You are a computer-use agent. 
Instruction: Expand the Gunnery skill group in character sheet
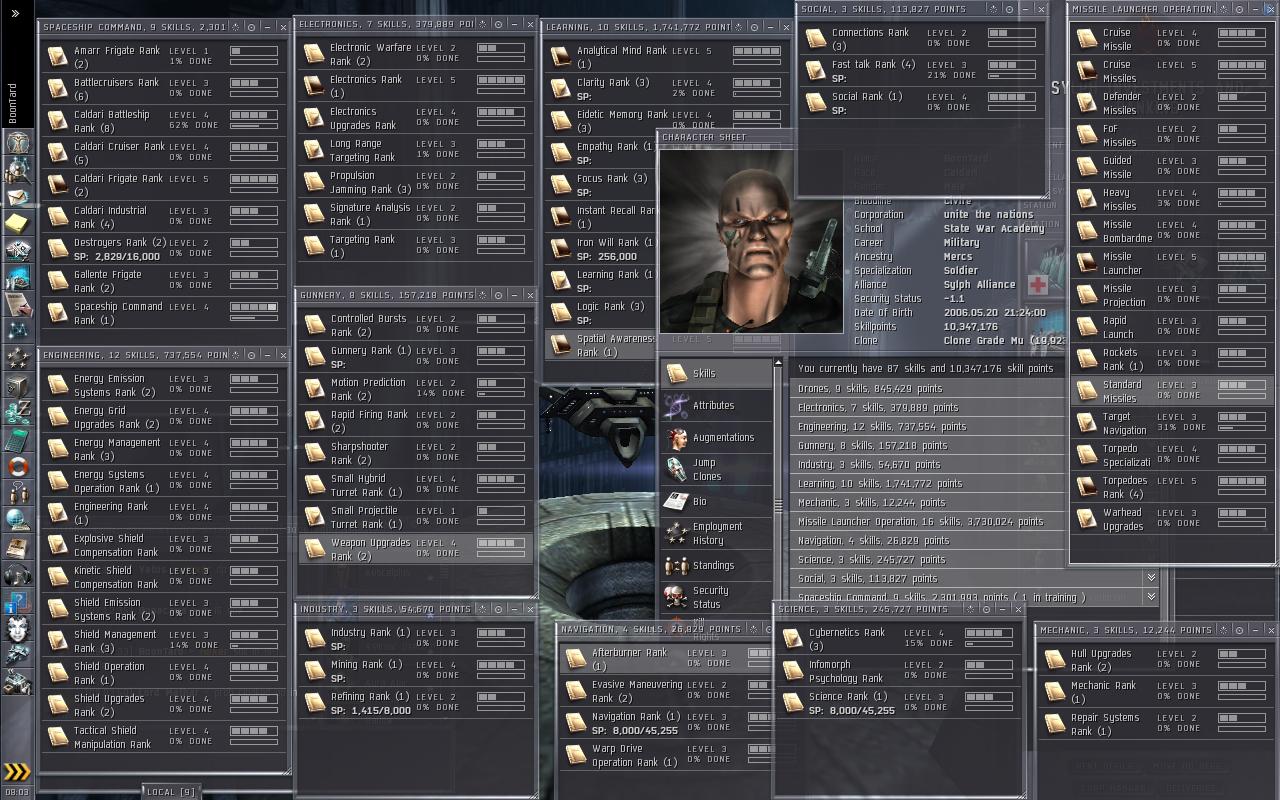click(926, 445)
